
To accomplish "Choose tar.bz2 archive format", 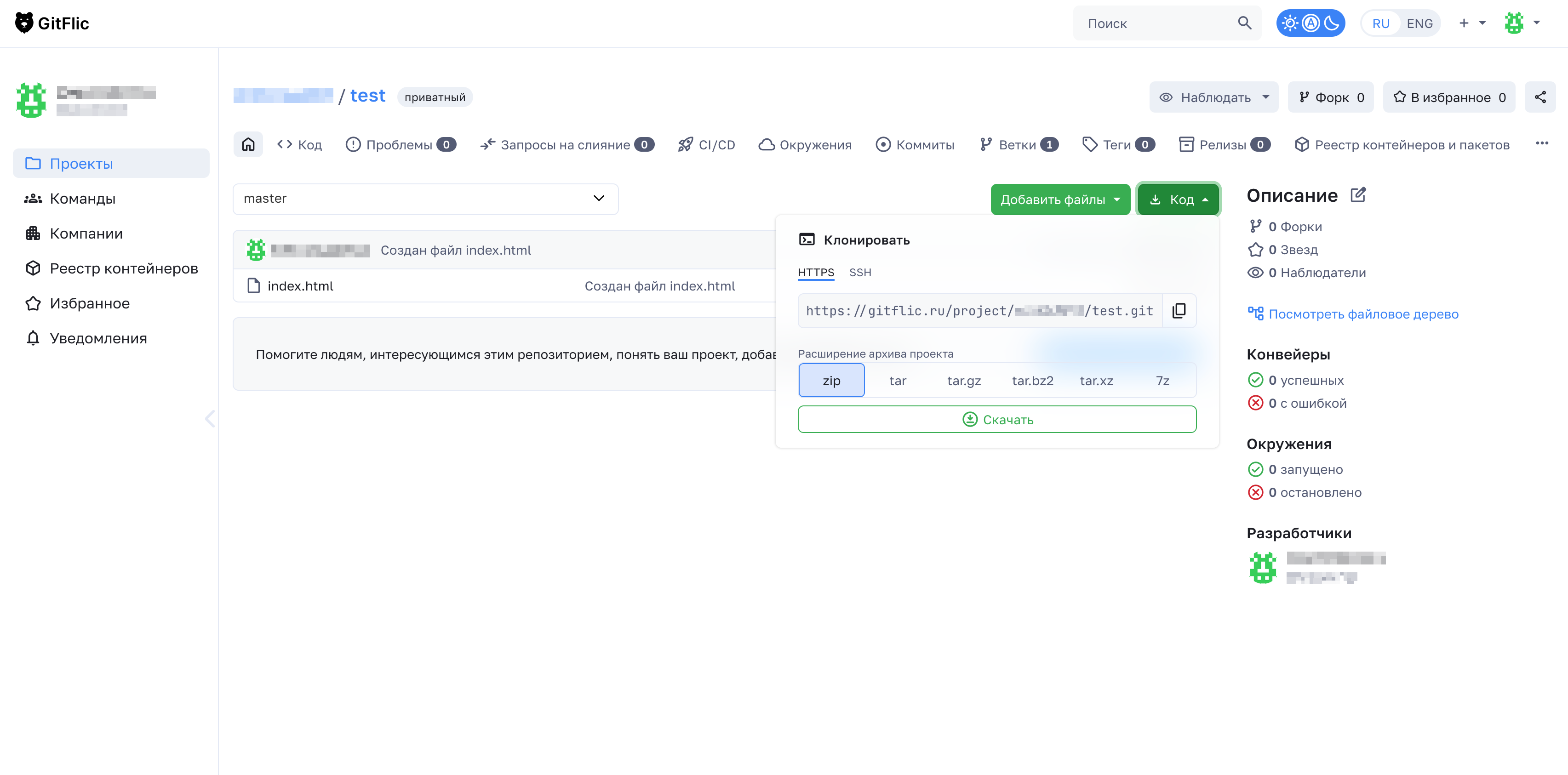I will (x=1032, y=380).
